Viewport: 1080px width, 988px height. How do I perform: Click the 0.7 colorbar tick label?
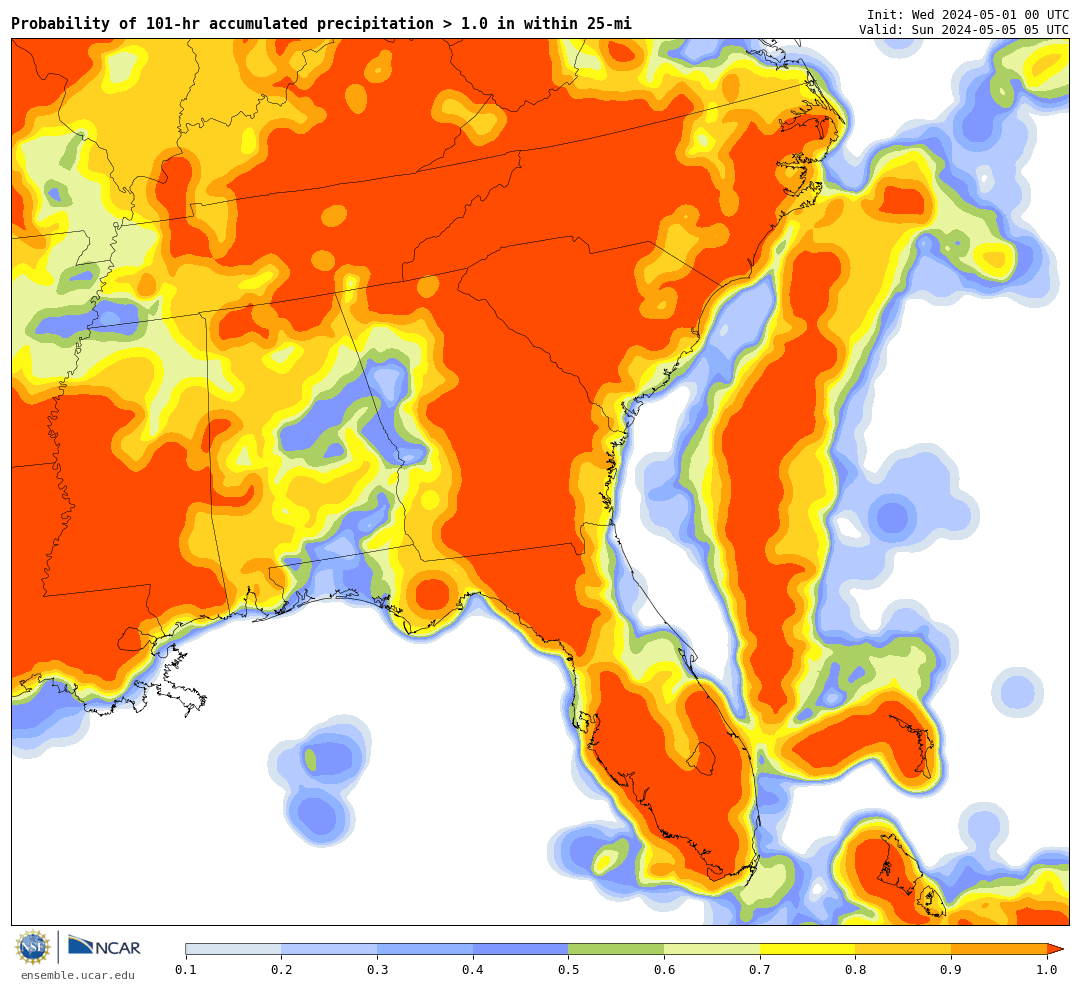760,969
